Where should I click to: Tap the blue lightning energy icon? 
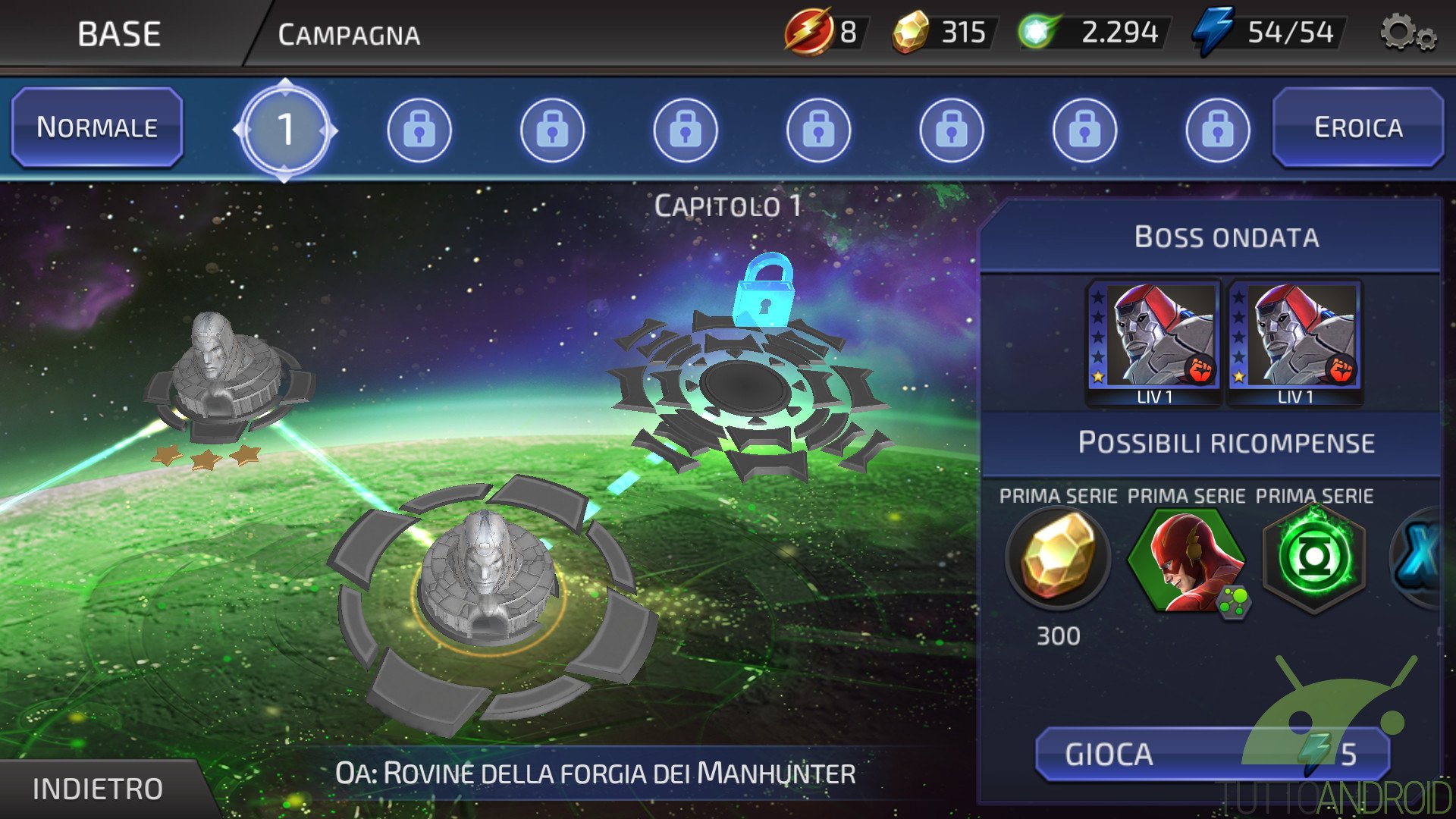coord(1213,32)
